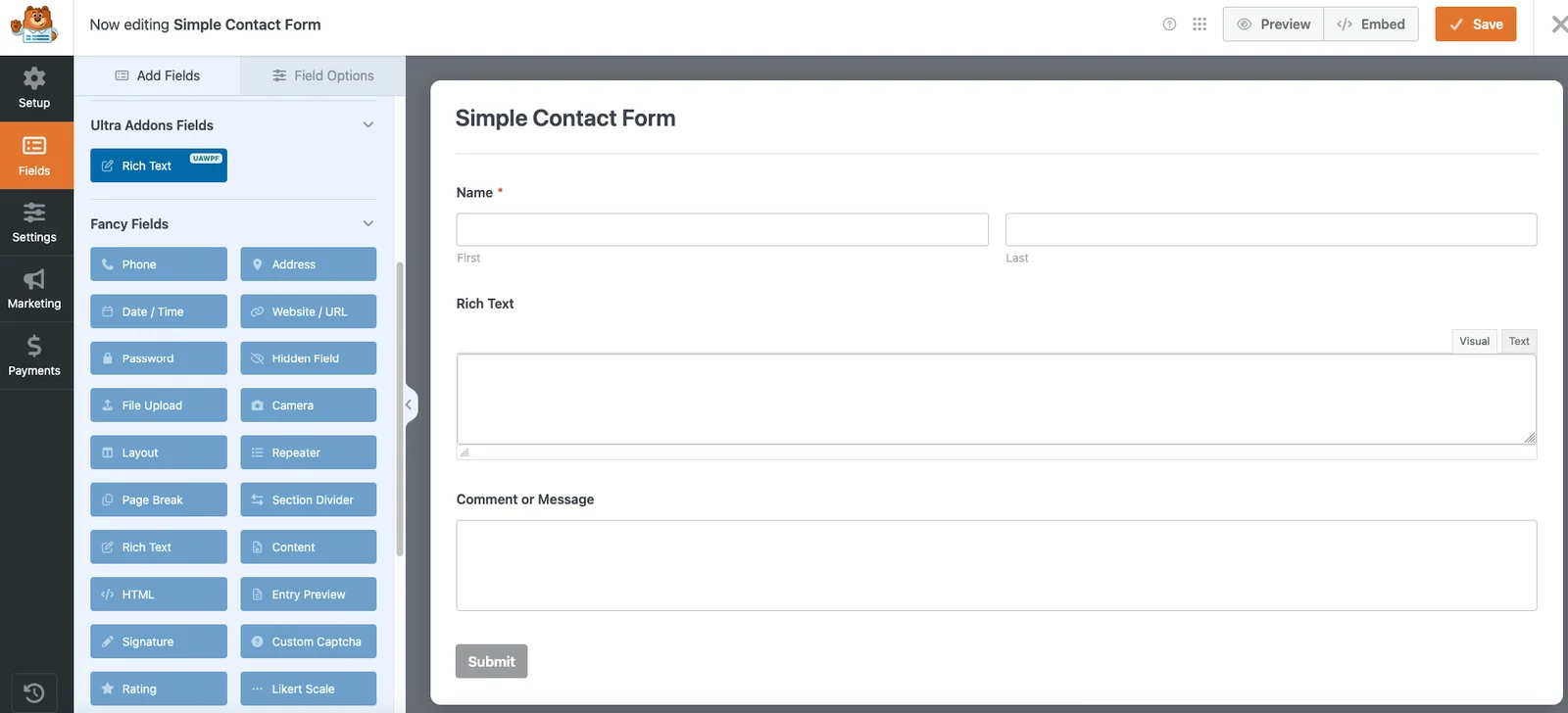Viewport: 1568px width, 713px height.
Task: Open the apps grid menu icon
Action: (1200, 24)
